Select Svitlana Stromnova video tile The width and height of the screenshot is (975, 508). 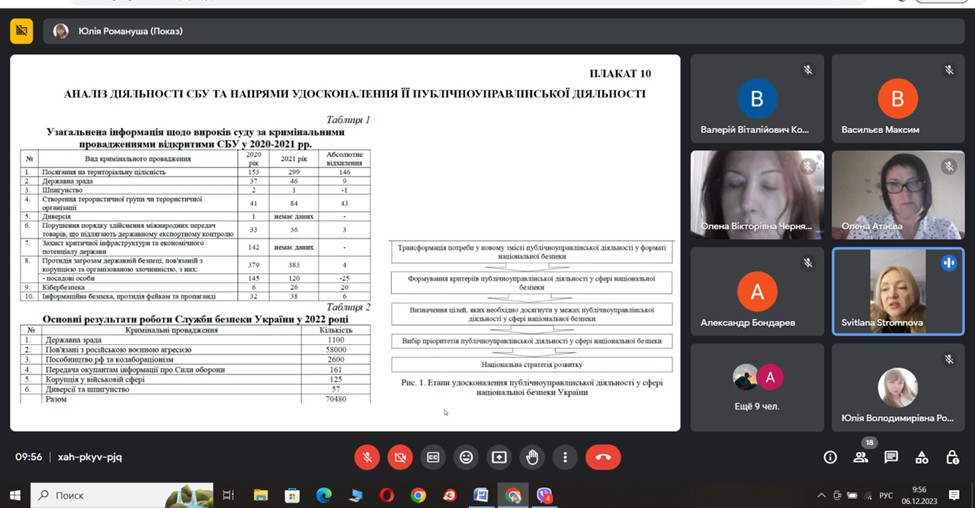tap(898, 292)
